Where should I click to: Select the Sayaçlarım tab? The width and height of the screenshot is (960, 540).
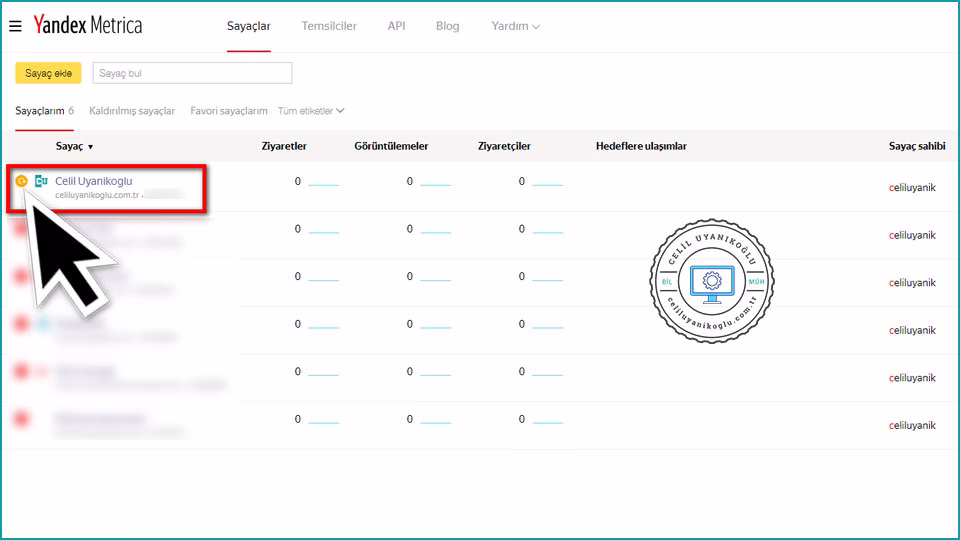tap(45, 111)
